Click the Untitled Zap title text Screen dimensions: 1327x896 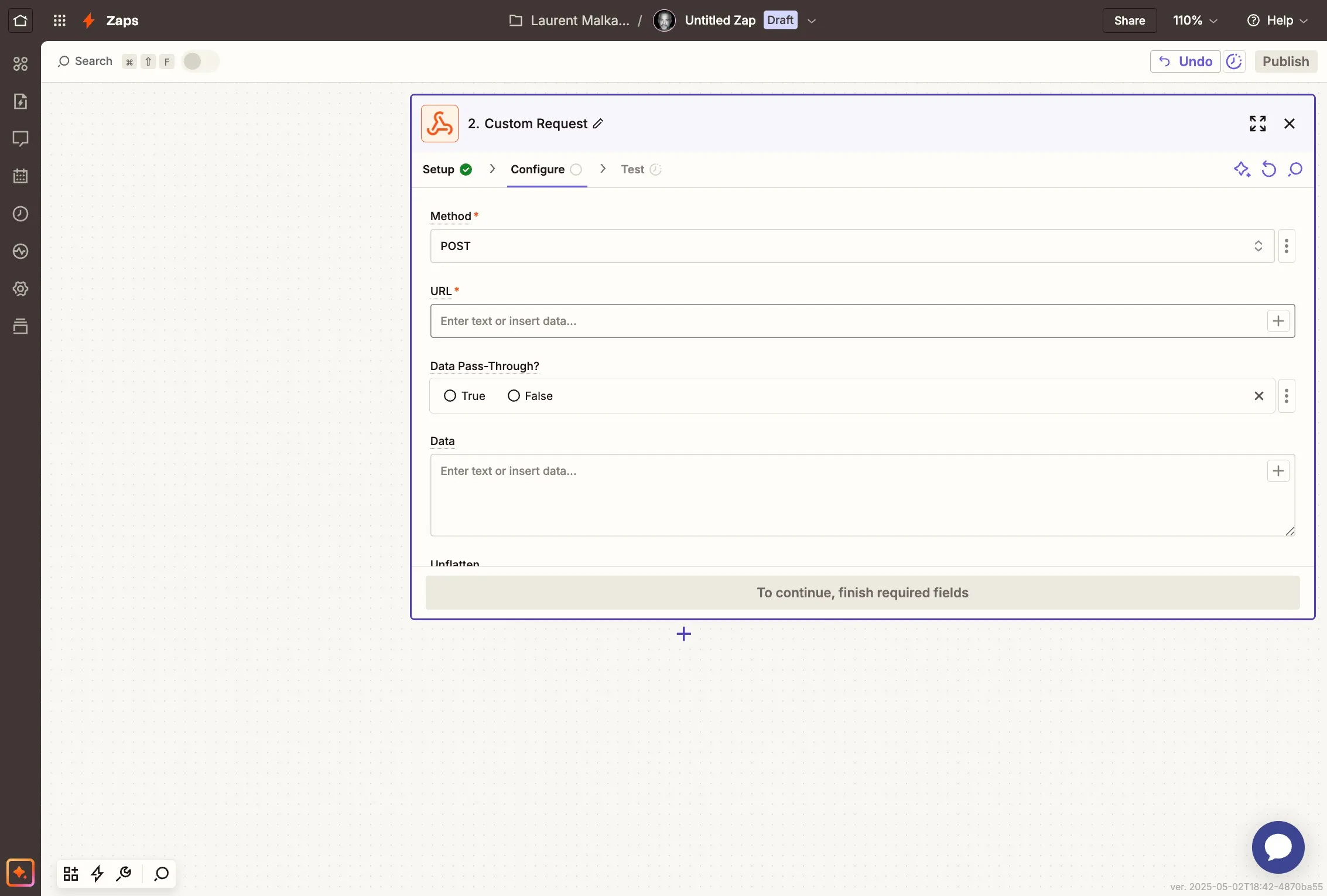pos(720,20)
